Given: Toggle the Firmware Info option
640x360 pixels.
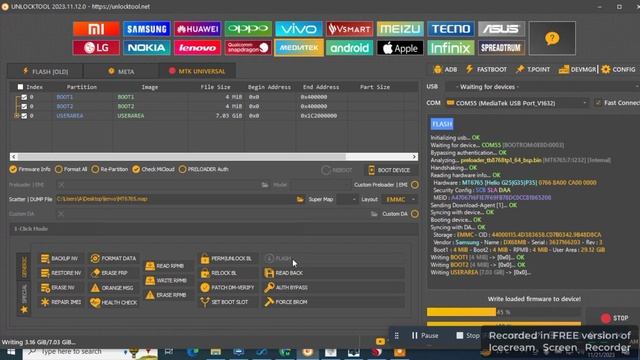Looking at the screenshot, I should pyautogui.click(x=30, y=169).
